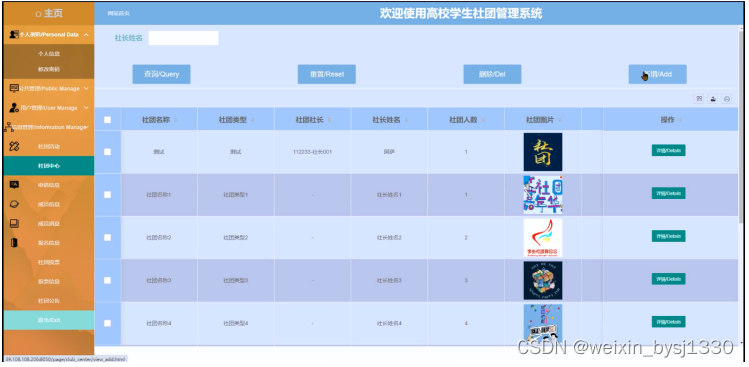Click the 社长姓名 search input field

tap(183, 38)
